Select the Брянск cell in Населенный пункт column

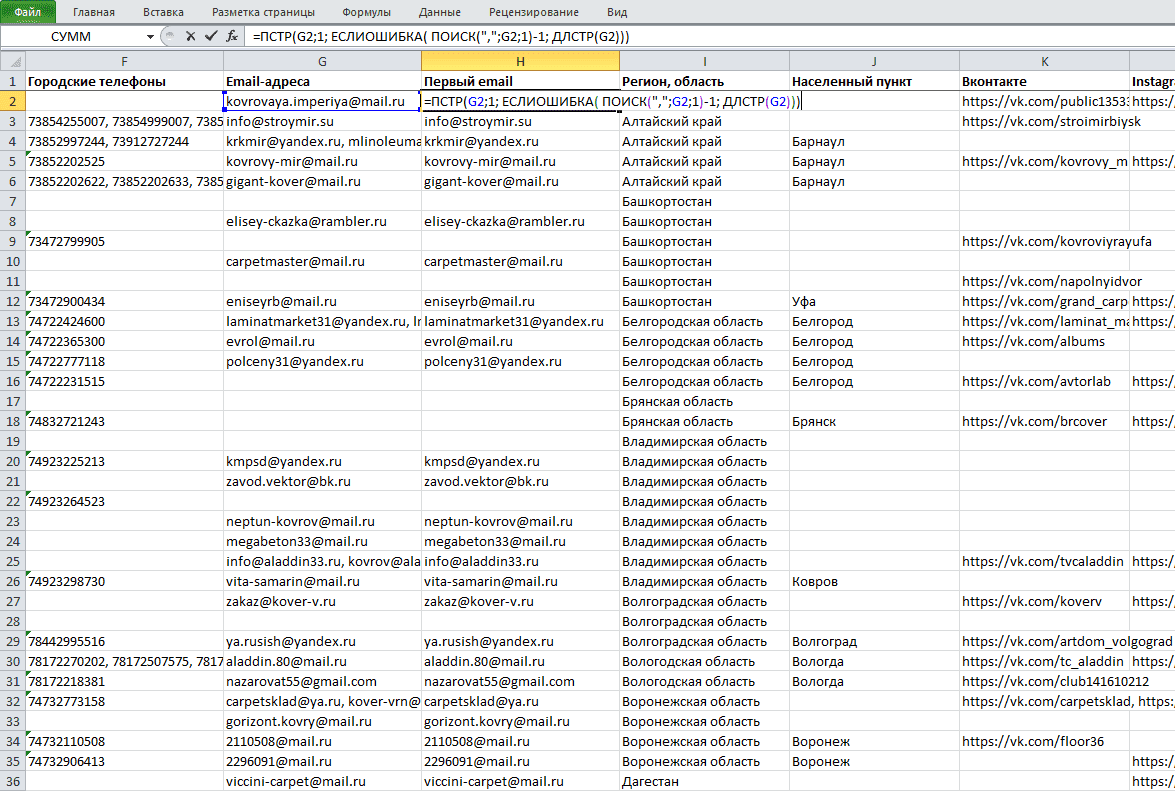[x=874, y=422]
